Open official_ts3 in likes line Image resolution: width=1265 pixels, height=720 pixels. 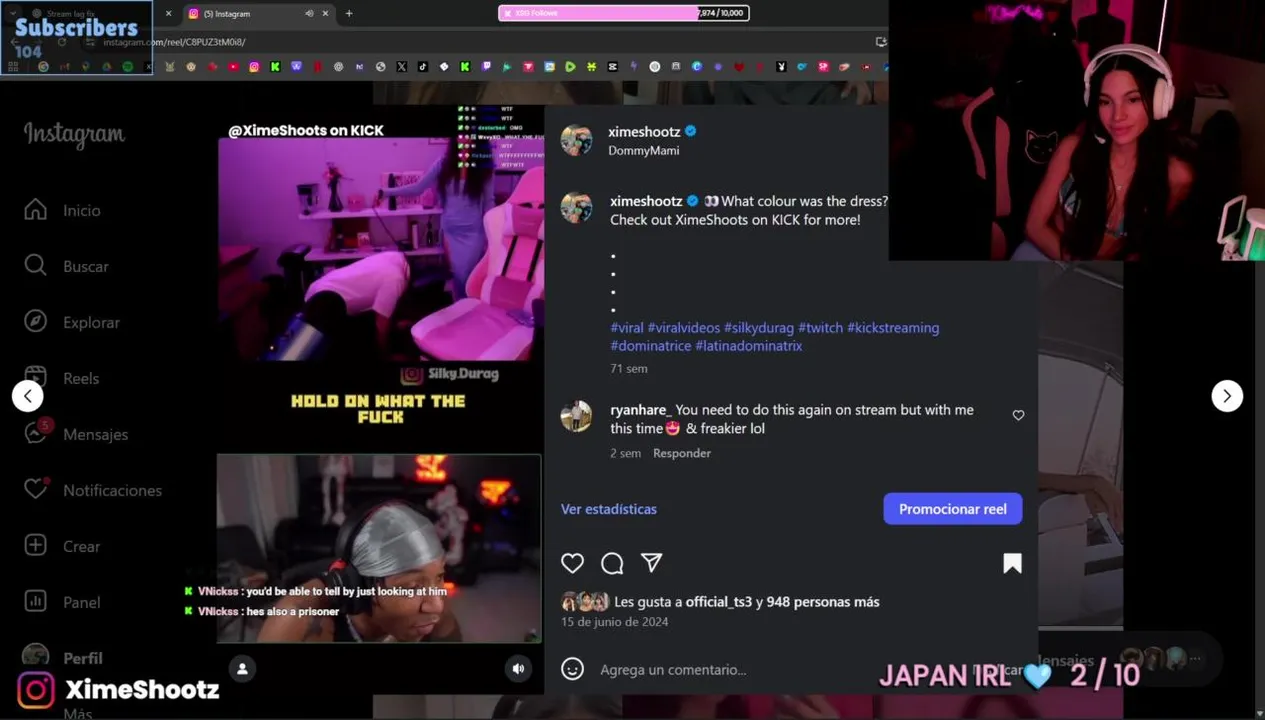pos(719,602)
